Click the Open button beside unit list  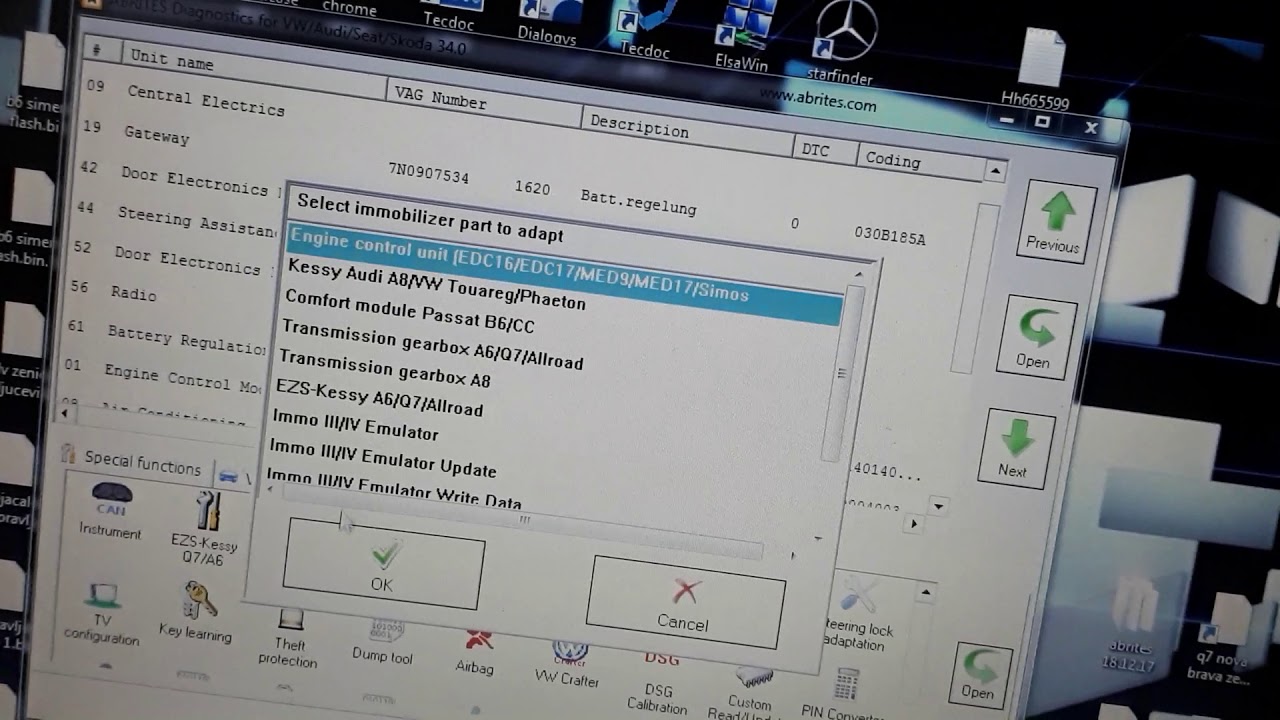pyautogui.click(x=1036, y=336)
